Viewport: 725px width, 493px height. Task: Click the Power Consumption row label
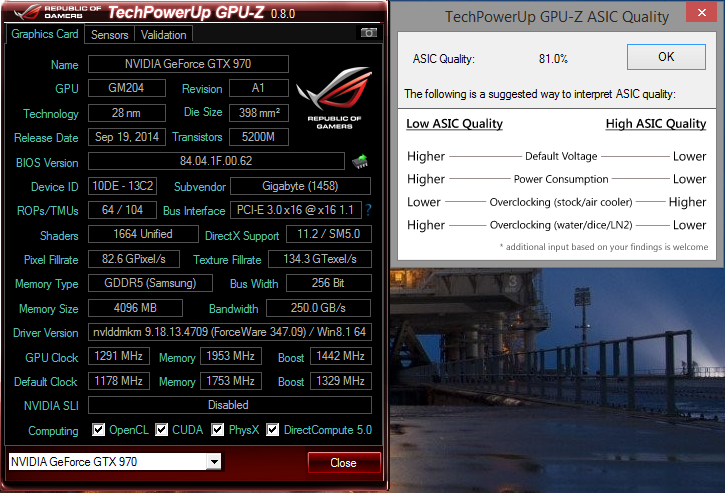561,179
